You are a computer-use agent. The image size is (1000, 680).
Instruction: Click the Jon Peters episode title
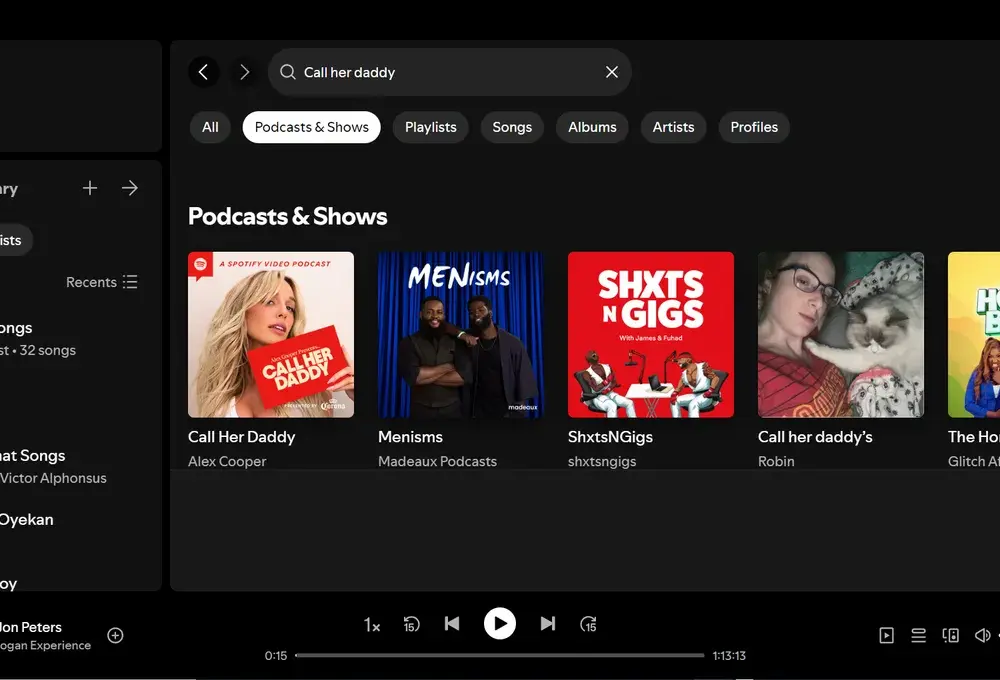click(31, 627)
